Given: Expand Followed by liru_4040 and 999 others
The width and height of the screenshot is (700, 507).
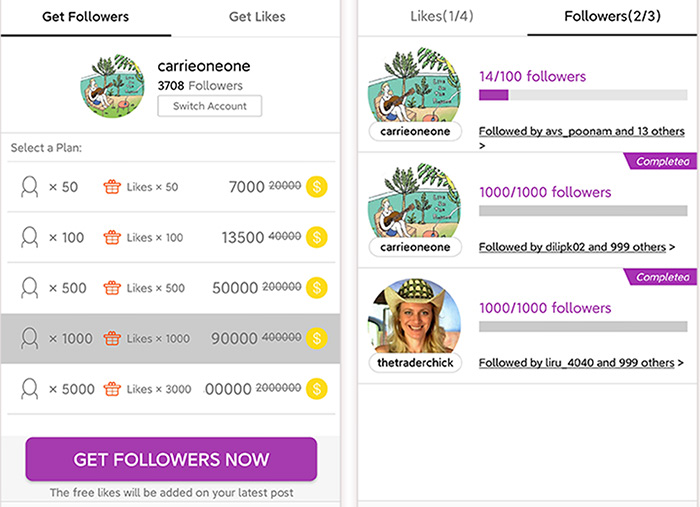Looking at the screenshot, I should pyautogui.click(x=581, y=362).
